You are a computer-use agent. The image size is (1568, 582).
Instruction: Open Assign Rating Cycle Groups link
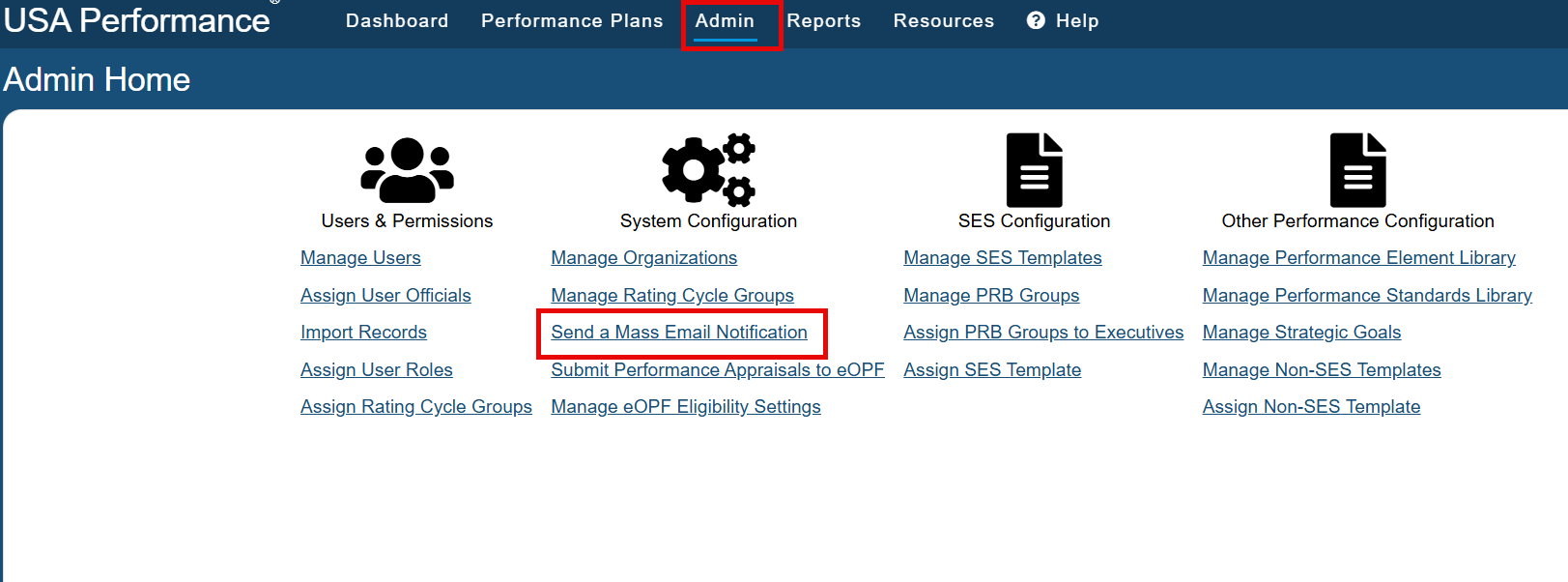coord(416,407)
